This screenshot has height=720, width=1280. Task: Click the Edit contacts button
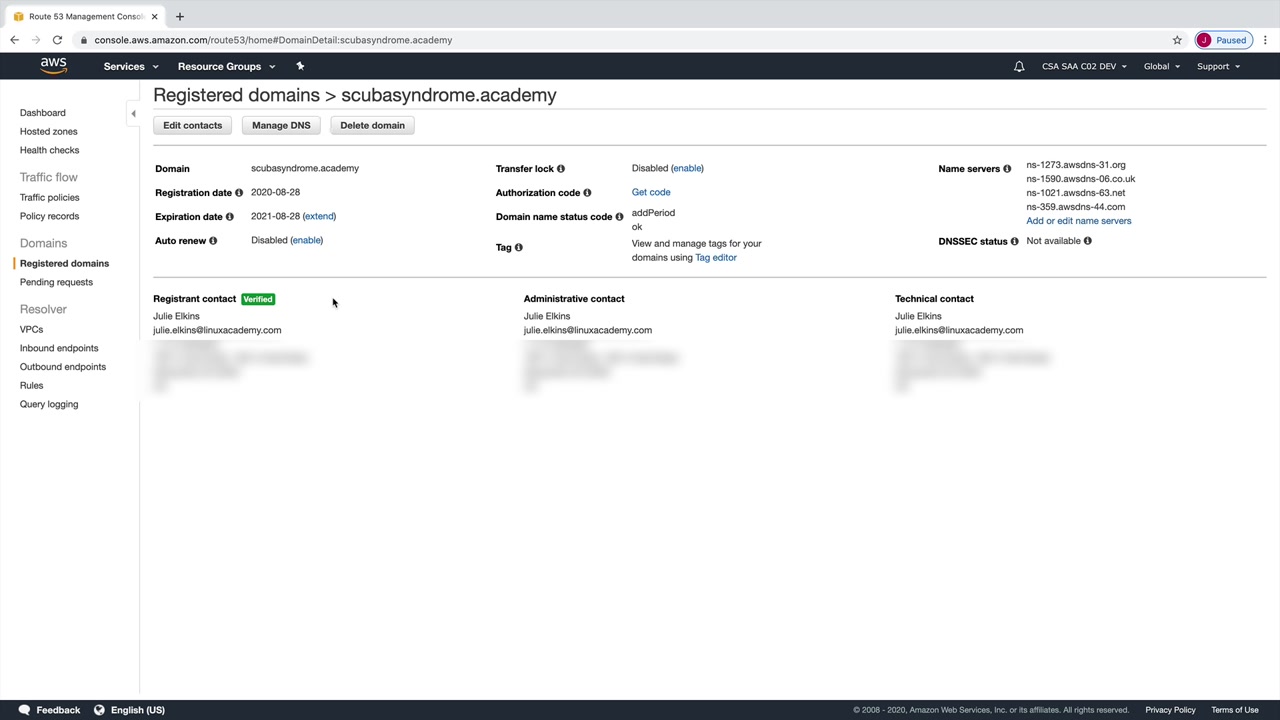[x=193, y=125]
